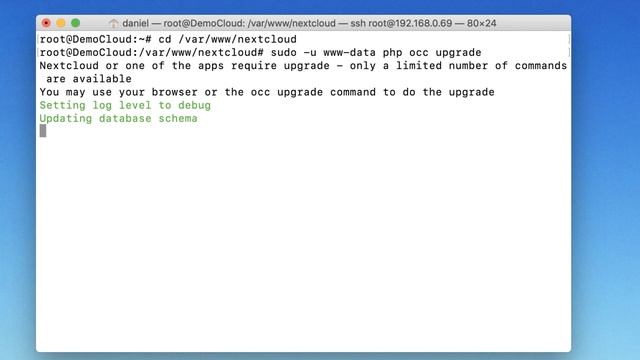This screenshot has height=360, width=640.
Task: Click the home folder icon in title bar
Action: coord(113,23)
